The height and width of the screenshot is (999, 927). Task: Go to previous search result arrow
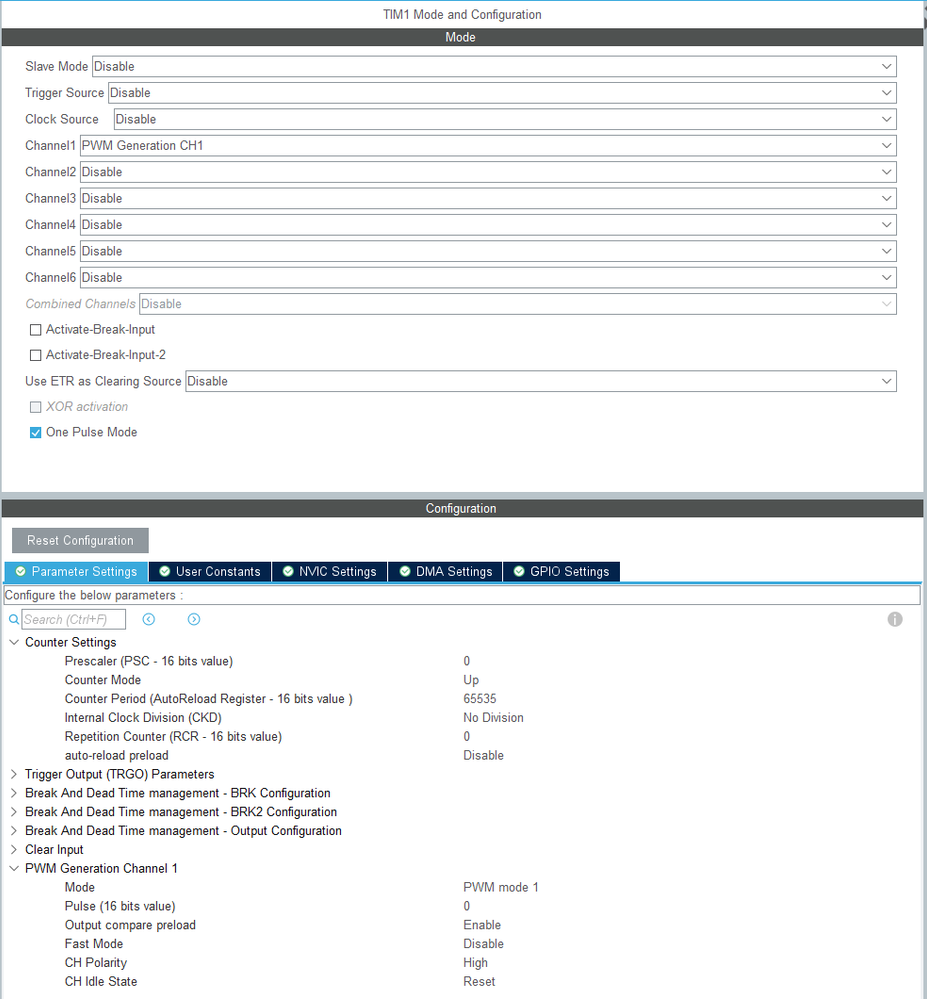point(148,619)
